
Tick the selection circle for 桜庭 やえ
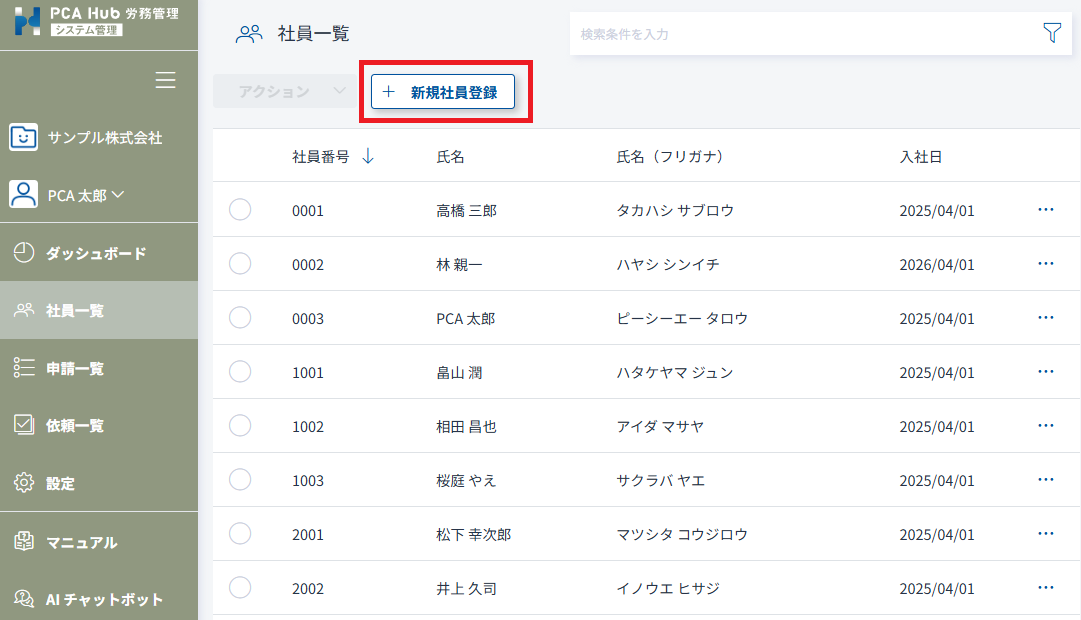240,480
